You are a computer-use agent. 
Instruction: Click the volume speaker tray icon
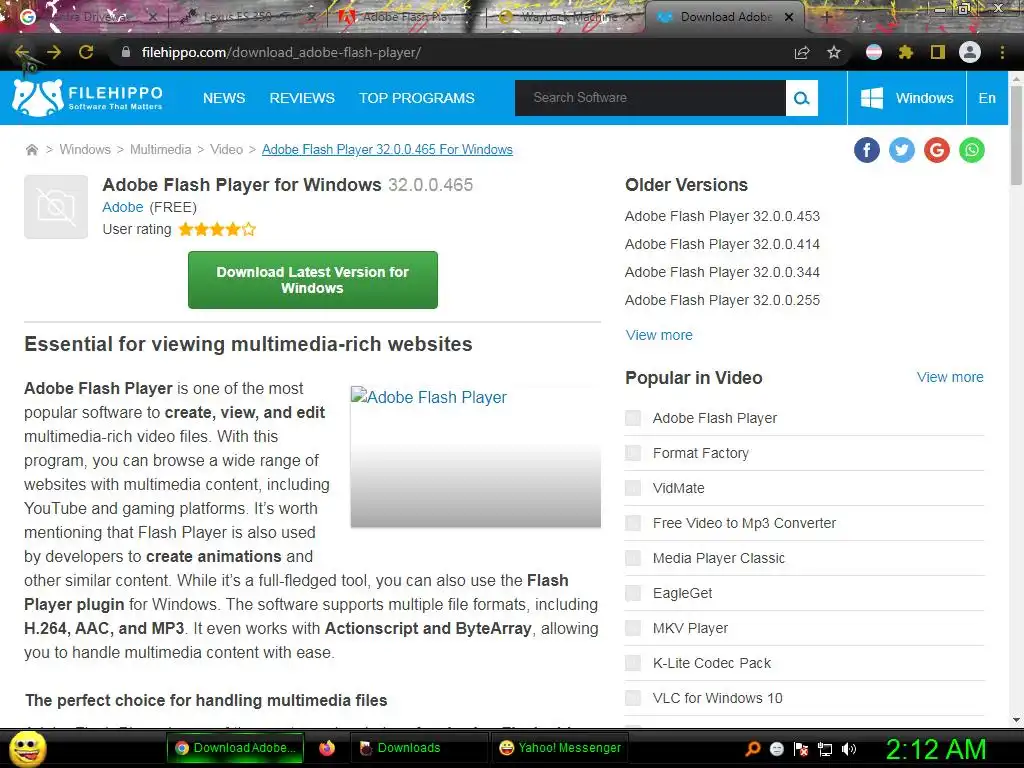[849, 749]
